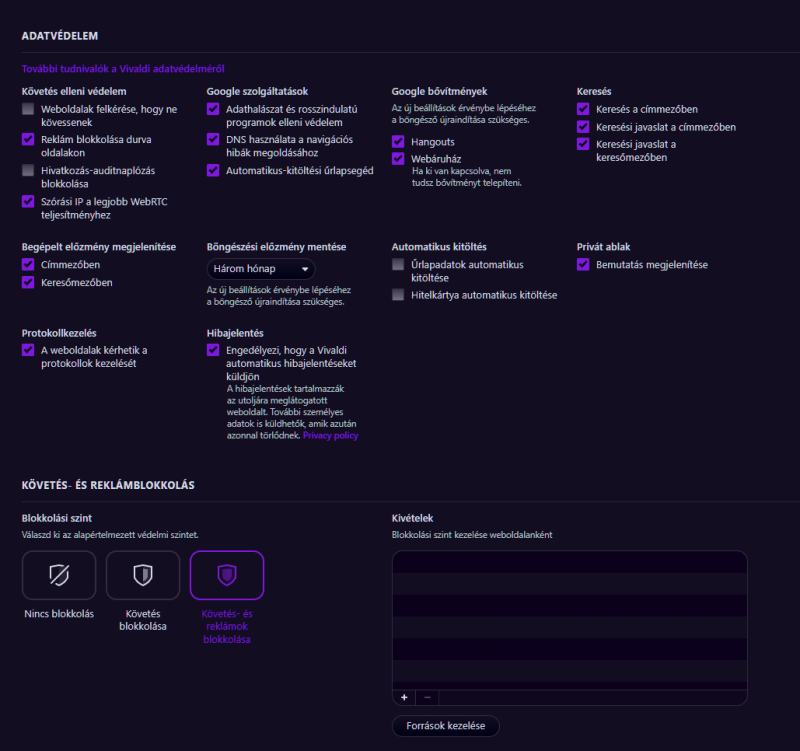Enable 'Hivatkozás-auditnaplózás blokkolása' checkbox
The width and height of the screenshot is (800, 751).
pos(28,170)
